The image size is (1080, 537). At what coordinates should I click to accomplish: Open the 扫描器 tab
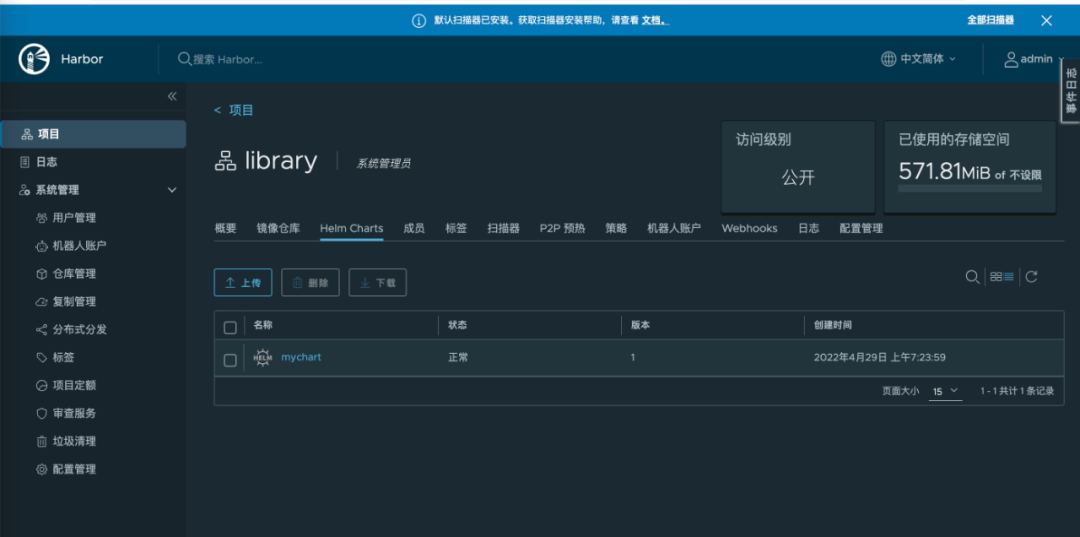[x=503, y=229]
